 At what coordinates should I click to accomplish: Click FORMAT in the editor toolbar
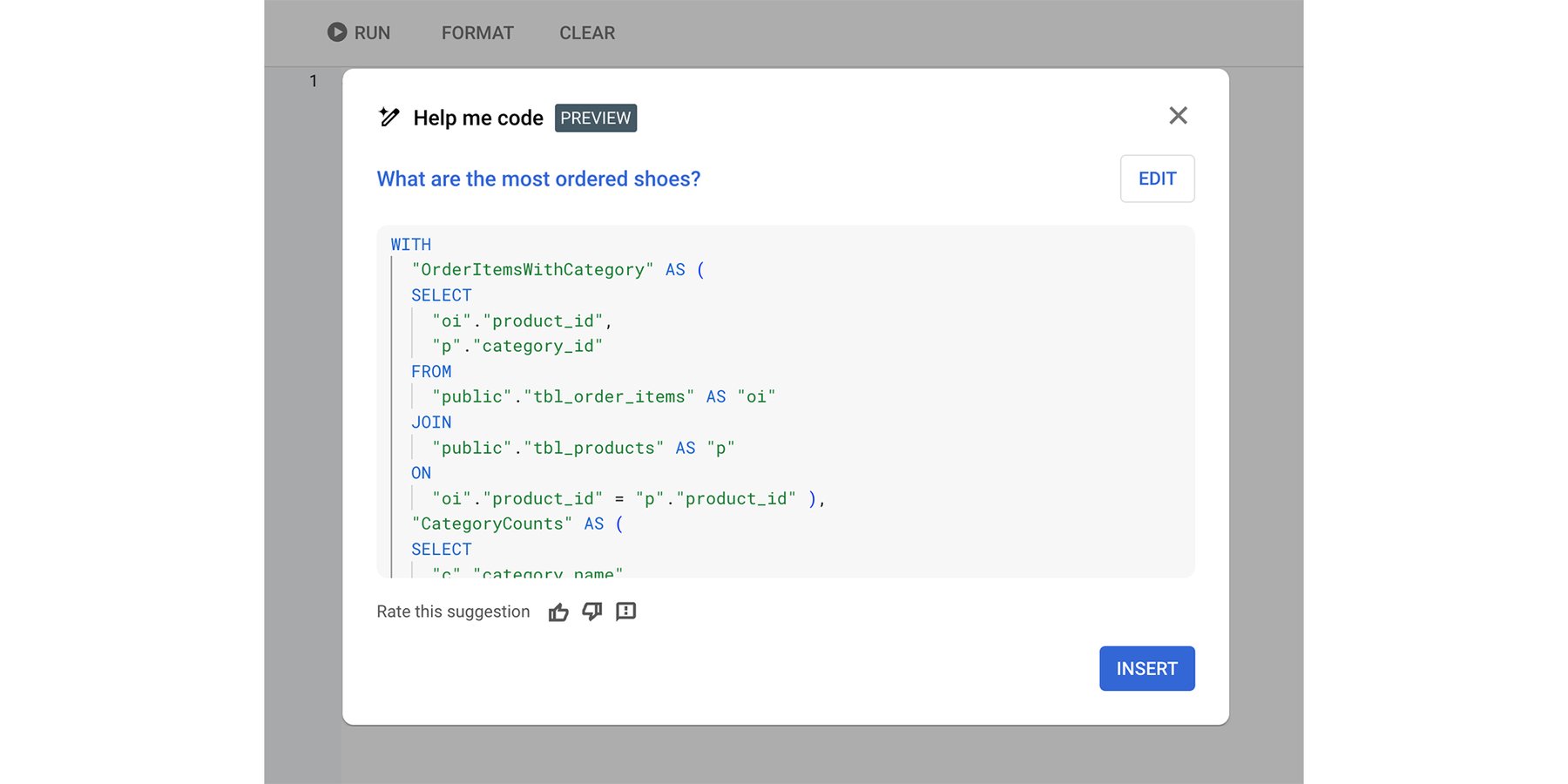click(x=477, y=33)
